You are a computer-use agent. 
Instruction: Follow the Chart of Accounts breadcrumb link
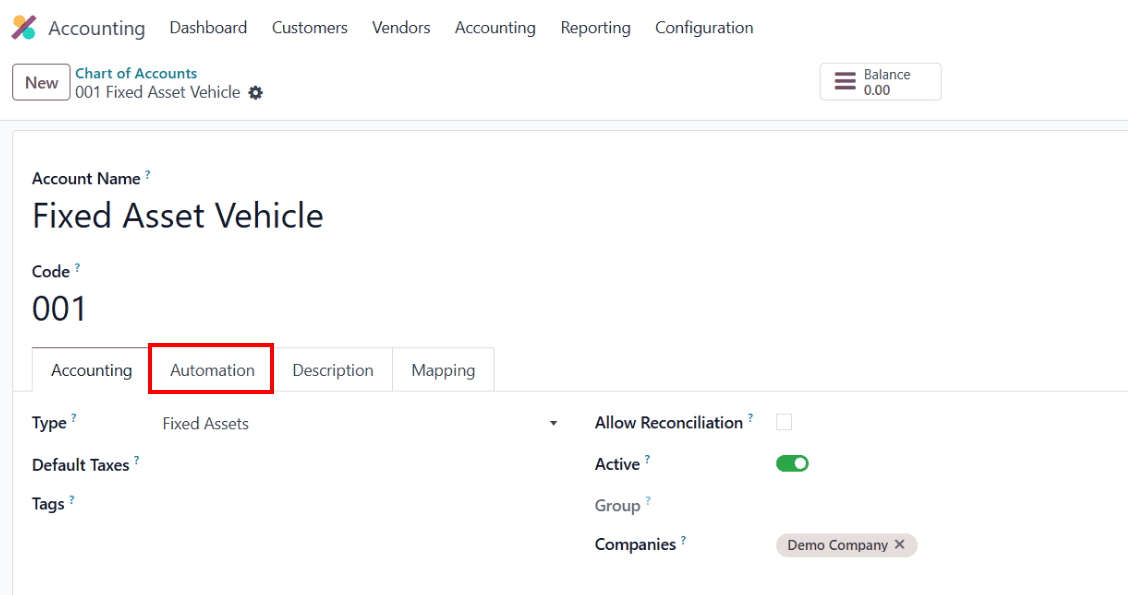coord(136,73)
